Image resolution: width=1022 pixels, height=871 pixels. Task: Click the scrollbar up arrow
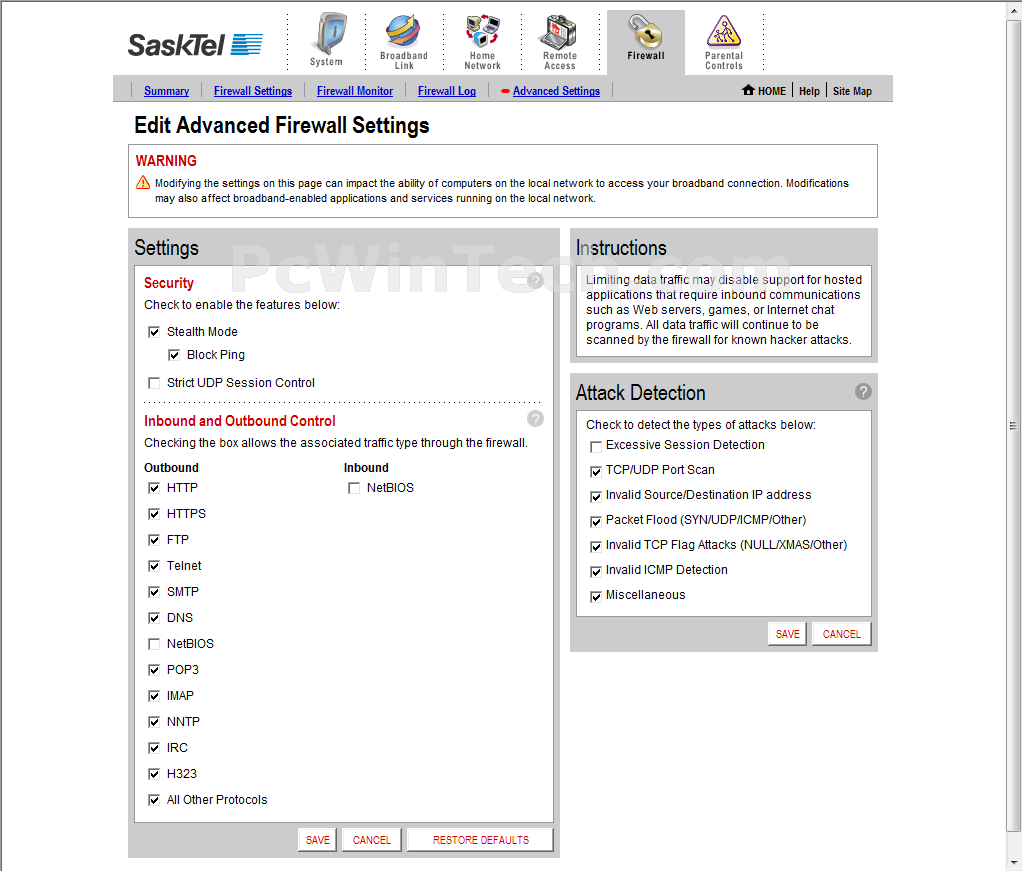pyautogui.click(x=1014, y=10)
